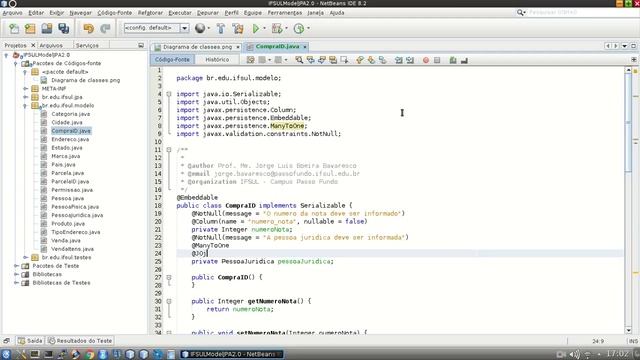
Task: Click the Previous Bookmark icon
Action: click(360, 60)
